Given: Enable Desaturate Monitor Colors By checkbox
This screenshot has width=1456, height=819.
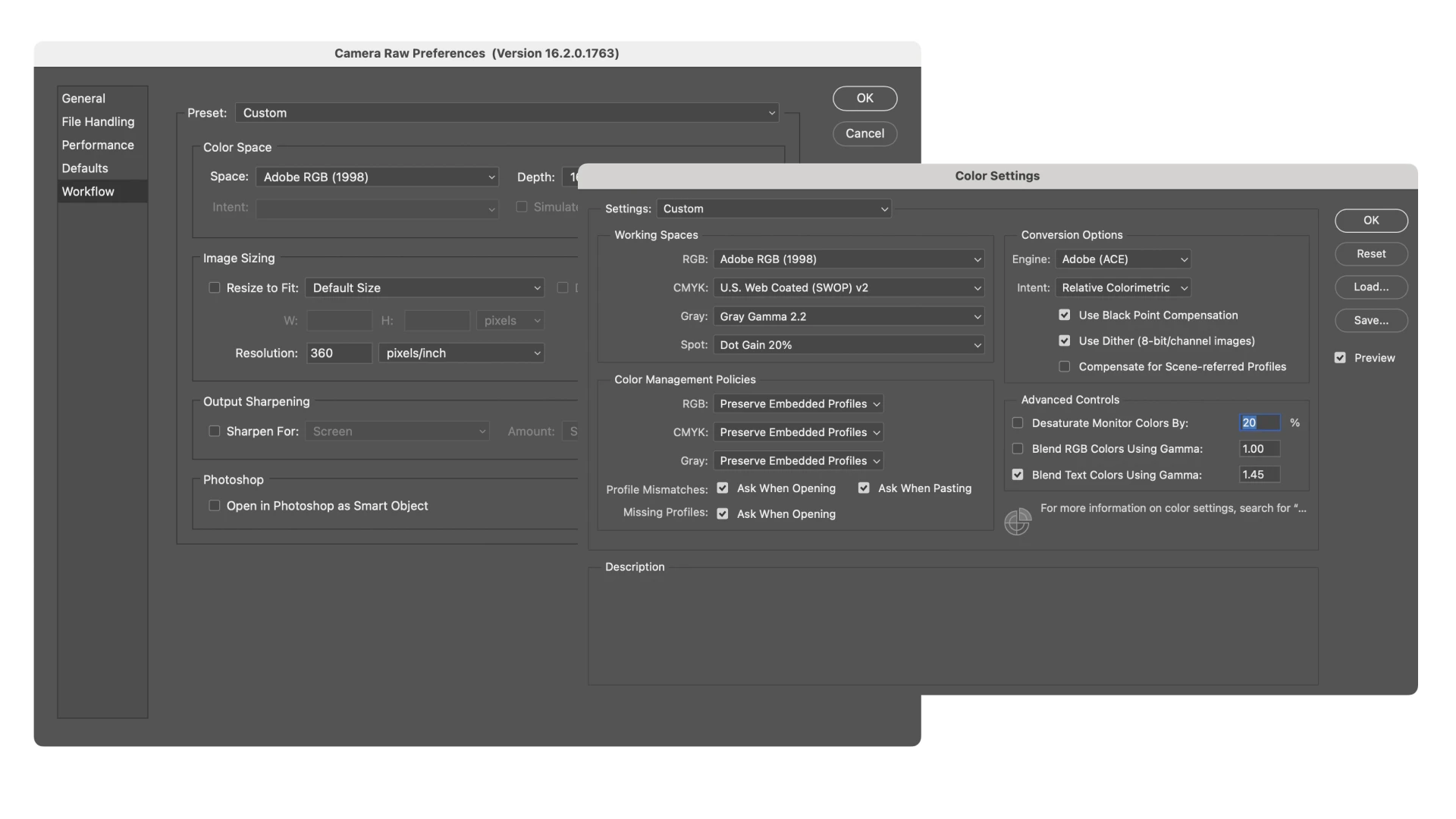Looking at the screenshot, I should 1018,423.
